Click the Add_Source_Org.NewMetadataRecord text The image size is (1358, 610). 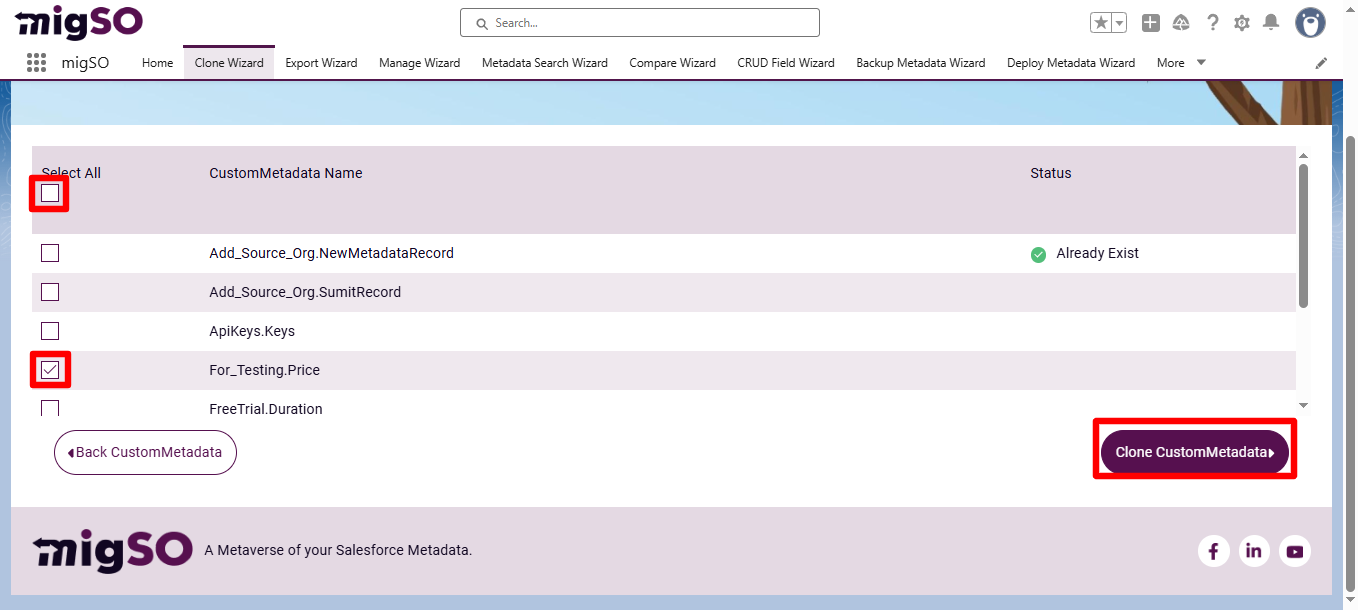331,253
